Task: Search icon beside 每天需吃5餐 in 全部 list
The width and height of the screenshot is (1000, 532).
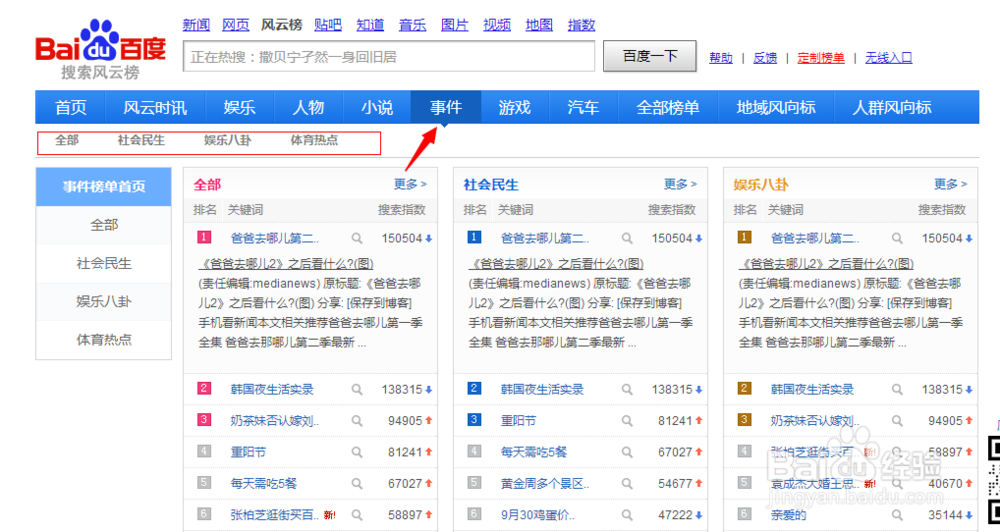Action: coord(357,484)
